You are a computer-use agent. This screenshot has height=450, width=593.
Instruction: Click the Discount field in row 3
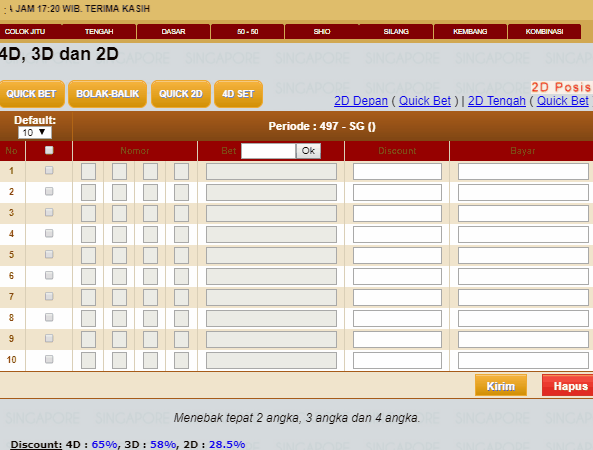397,214
